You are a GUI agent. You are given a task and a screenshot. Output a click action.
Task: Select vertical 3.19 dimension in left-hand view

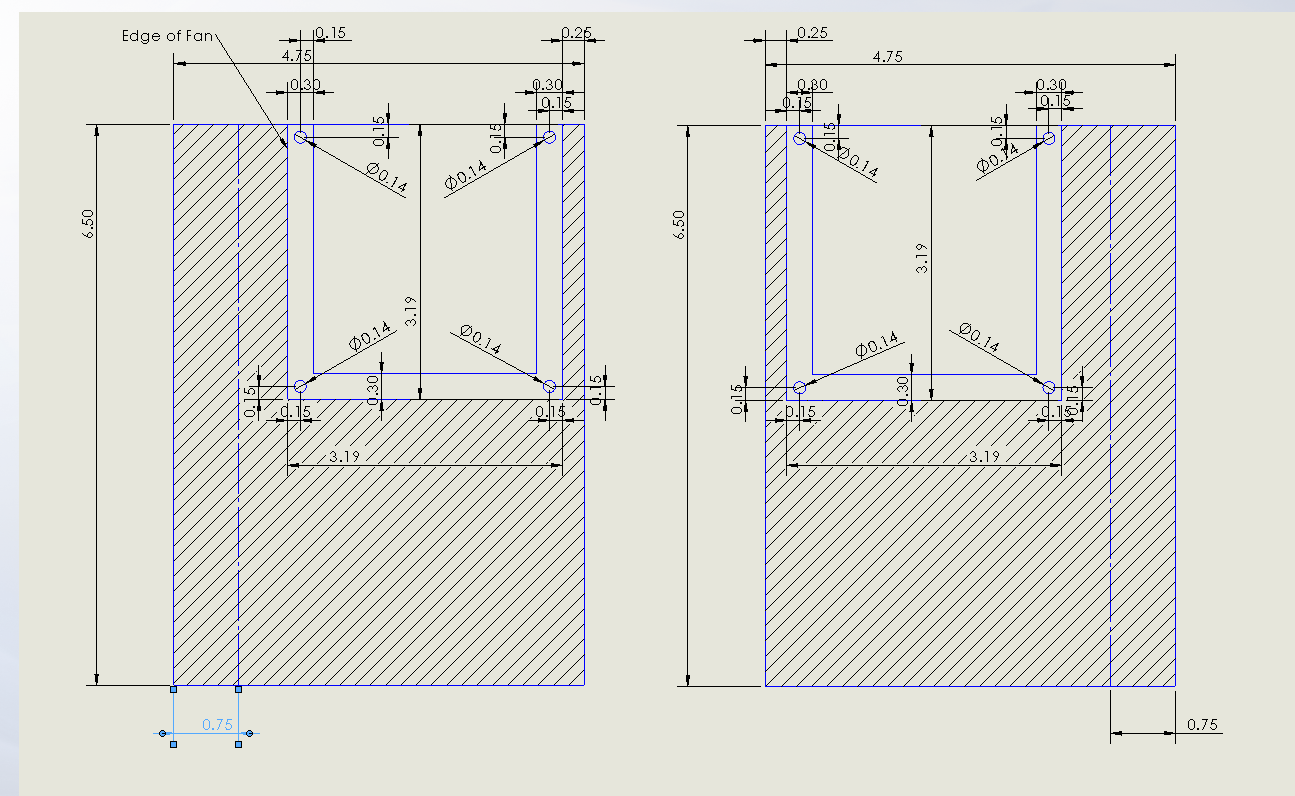(411, 312)
